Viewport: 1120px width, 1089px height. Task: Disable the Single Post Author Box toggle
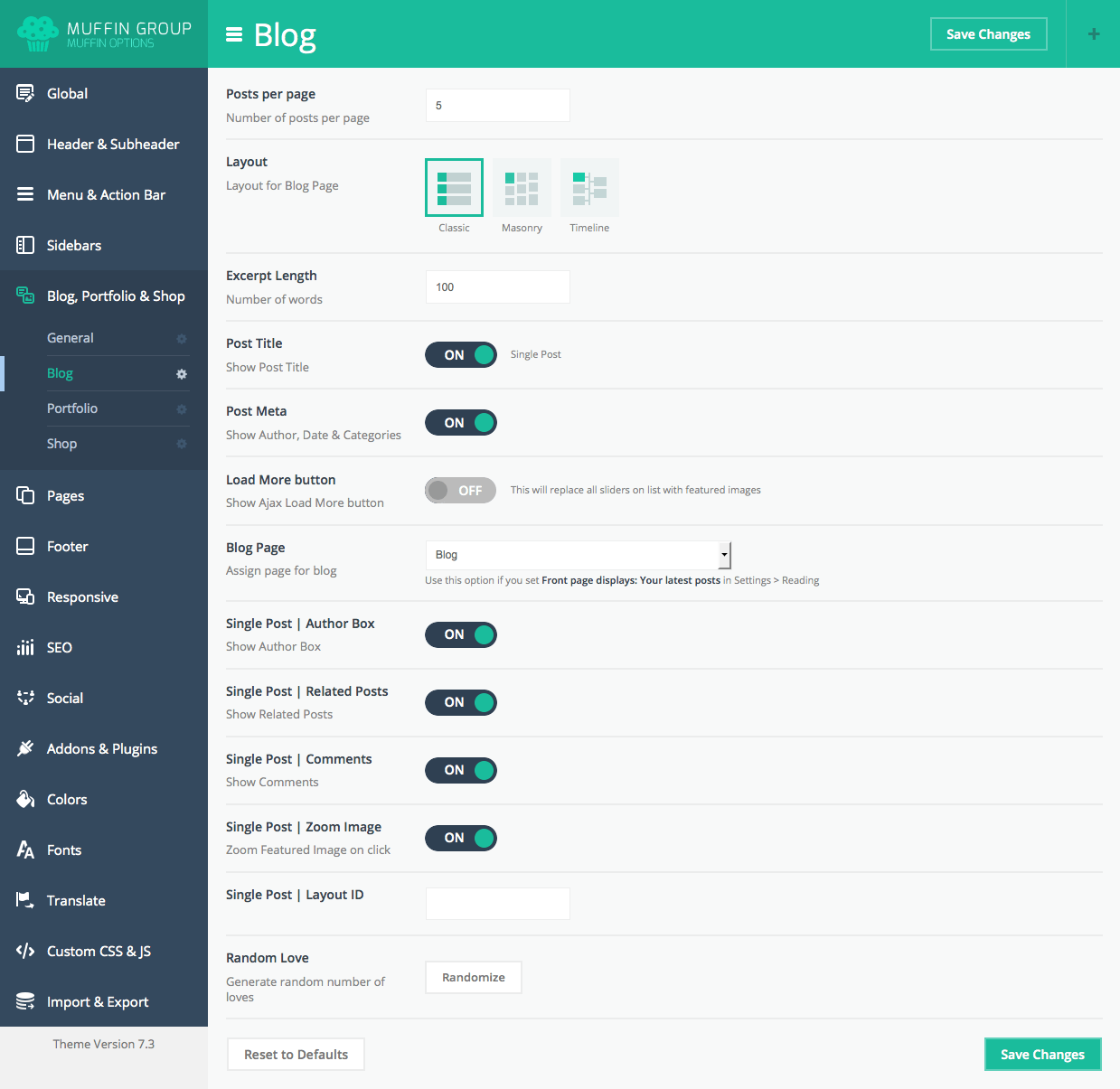461,634
